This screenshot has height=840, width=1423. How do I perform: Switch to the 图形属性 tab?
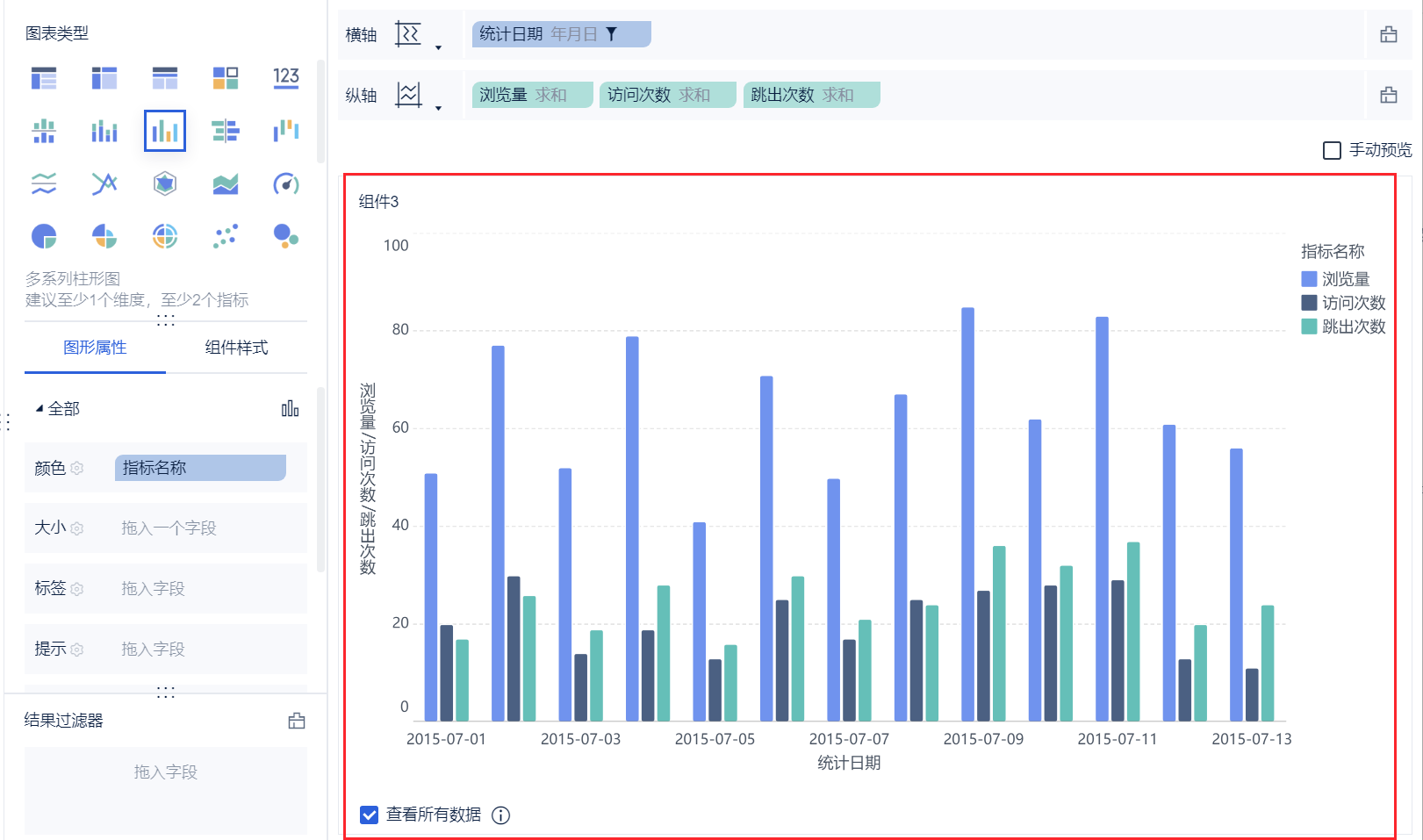pyautogui.click(x=95, y=348)
